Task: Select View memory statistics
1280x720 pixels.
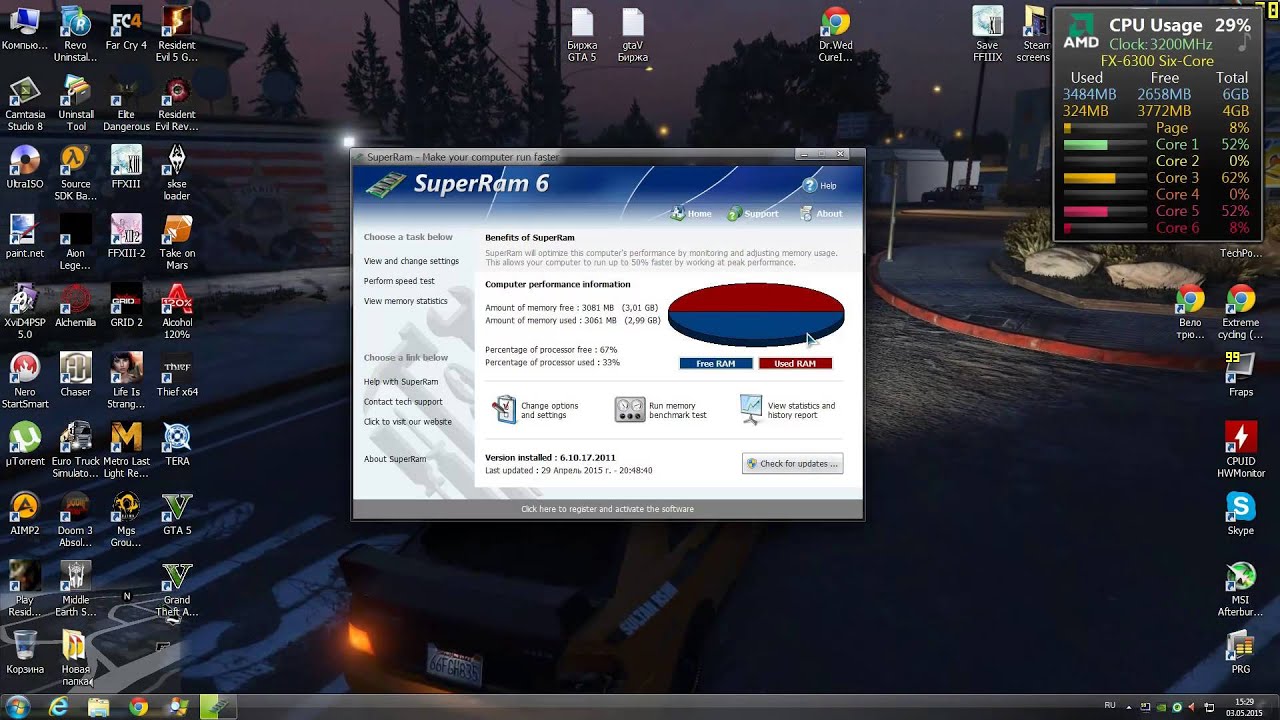Action: tap(405, 301)
